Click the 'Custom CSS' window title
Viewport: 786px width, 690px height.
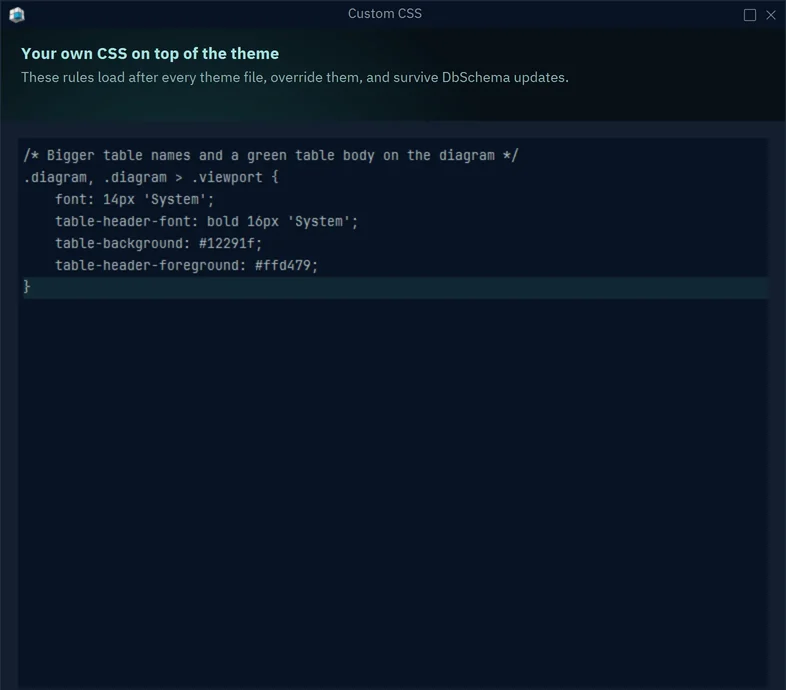click(x=385, y=14)
